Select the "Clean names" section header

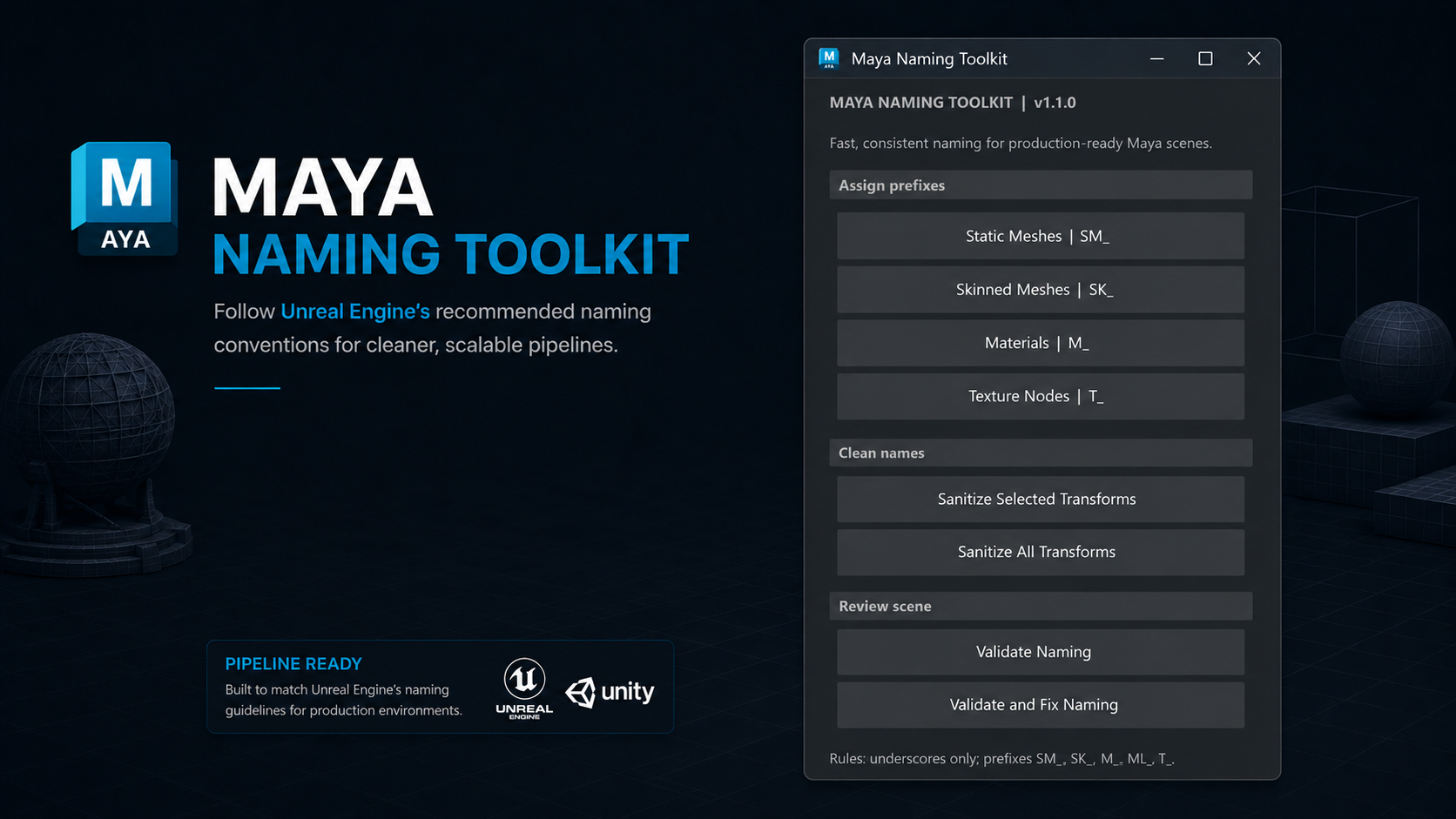pyautogui.click(x=1041, y=453)
